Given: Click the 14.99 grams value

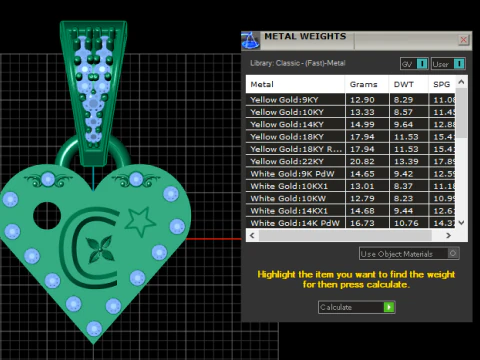Looking at the screenshot, I should [362, 124].
